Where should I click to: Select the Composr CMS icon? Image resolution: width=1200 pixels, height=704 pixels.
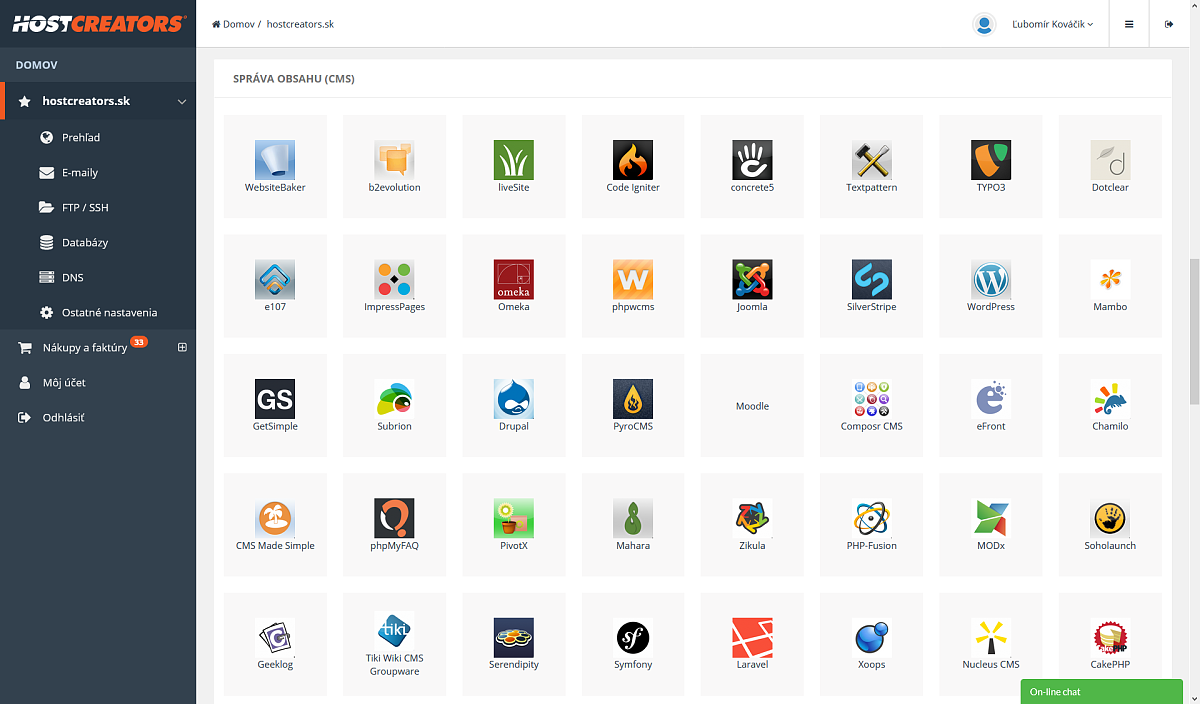coord(872,398)
